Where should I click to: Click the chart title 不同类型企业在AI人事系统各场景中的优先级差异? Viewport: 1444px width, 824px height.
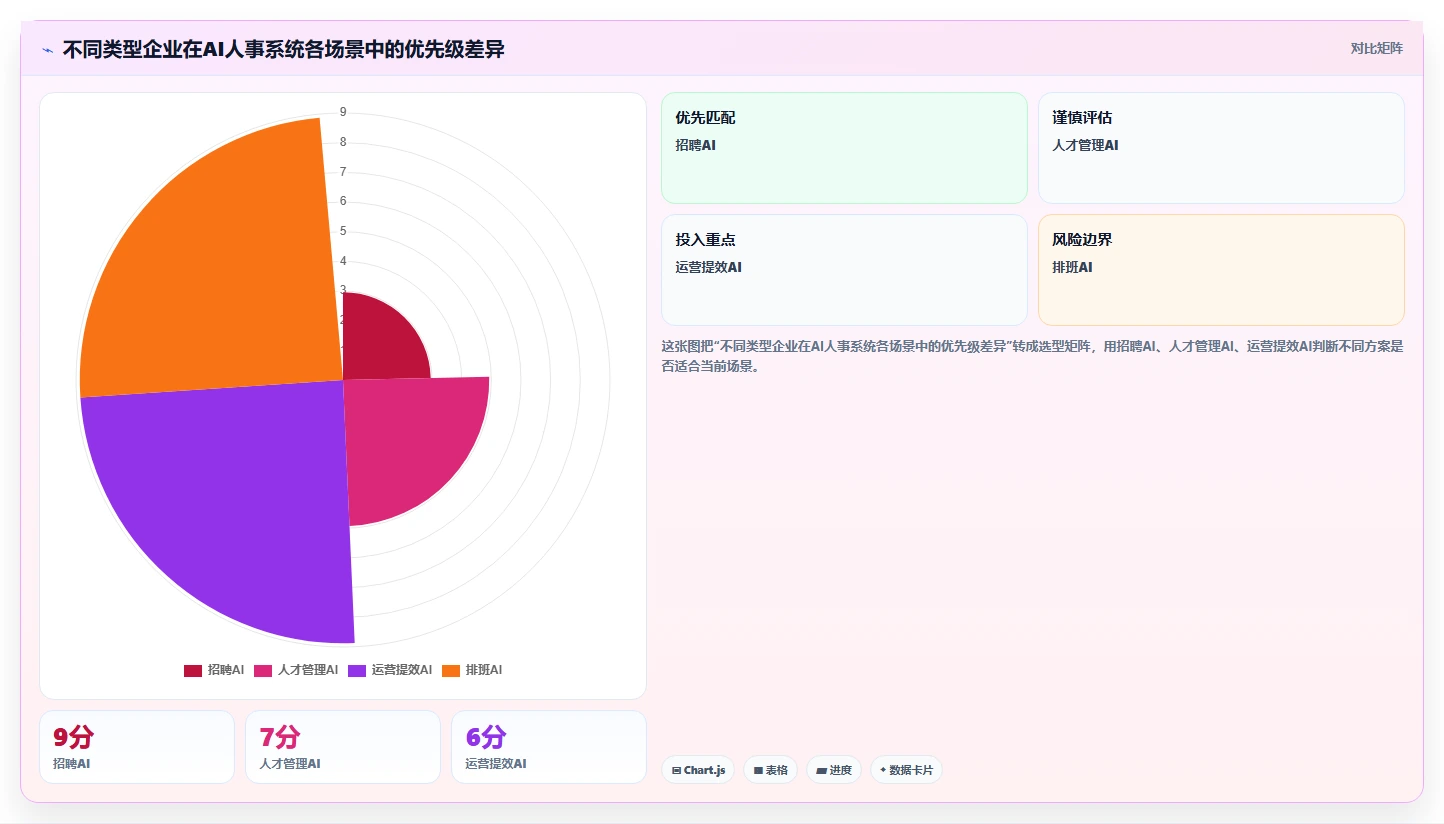tap(283, 49)
